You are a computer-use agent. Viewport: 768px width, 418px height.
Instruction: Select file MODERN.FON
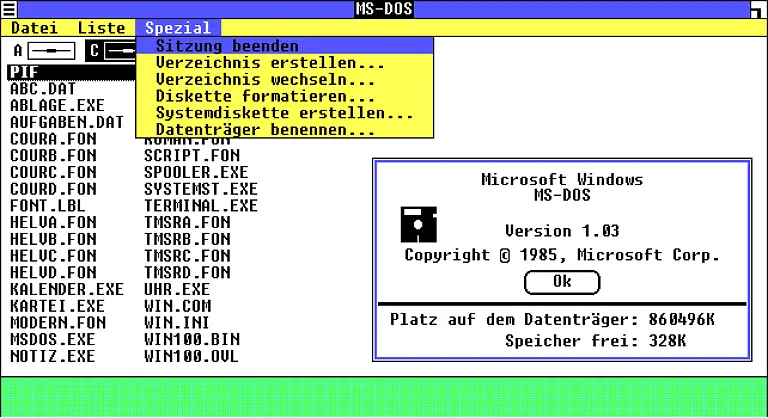point(58,323)
